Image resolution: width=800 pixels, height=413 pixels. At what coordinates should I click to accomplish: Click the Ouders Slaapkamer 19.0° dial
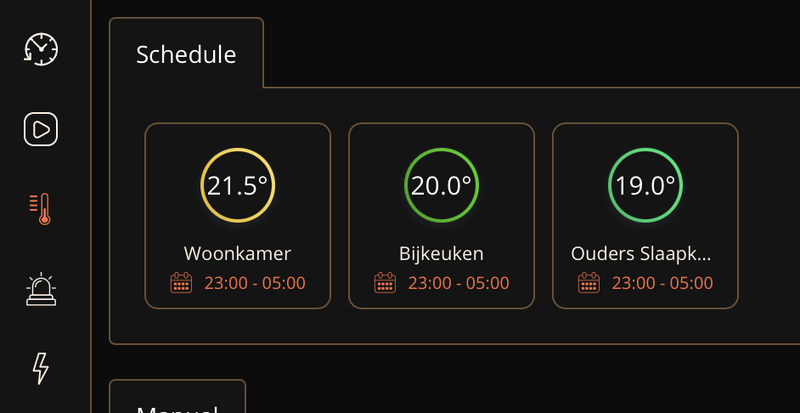[645, 185]
